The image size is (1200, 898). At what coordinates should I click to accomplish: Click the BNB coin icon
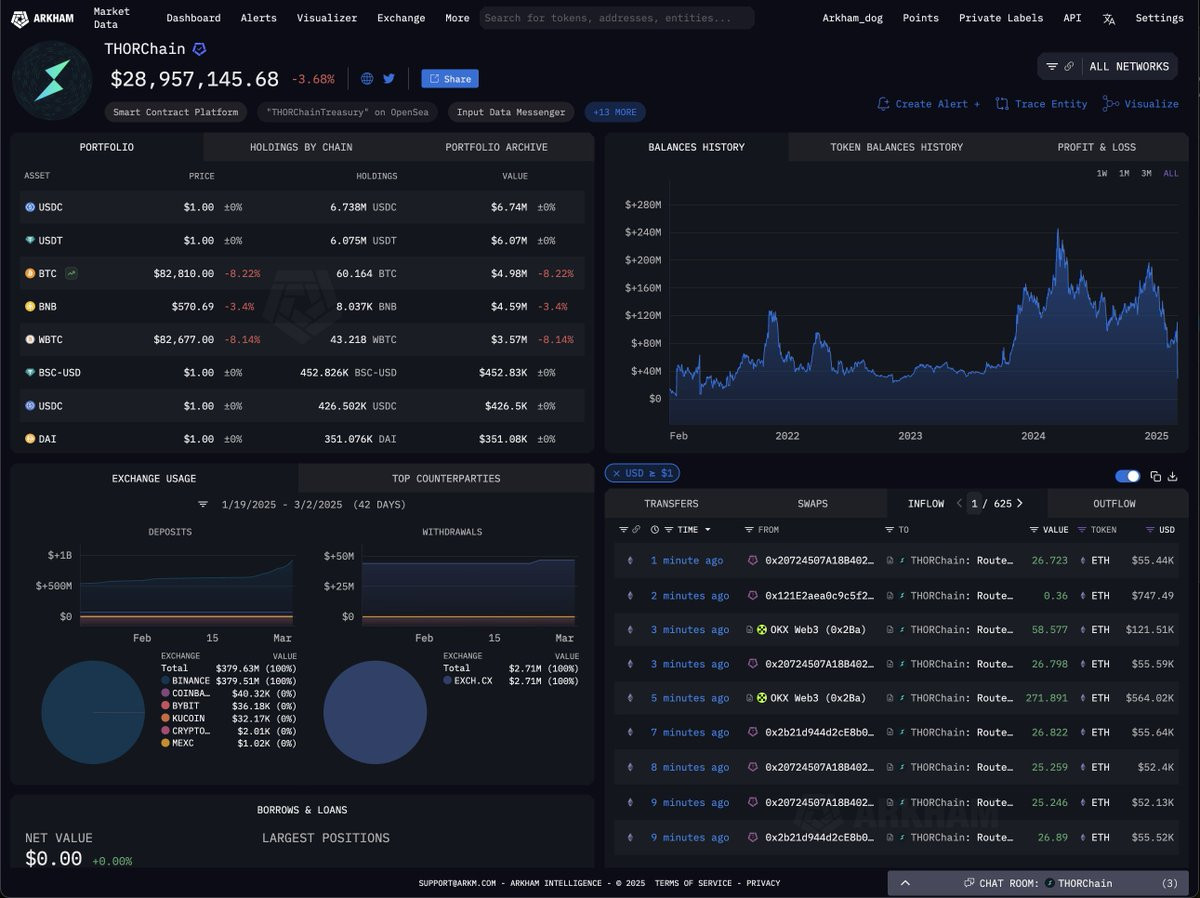pos(30,306)
